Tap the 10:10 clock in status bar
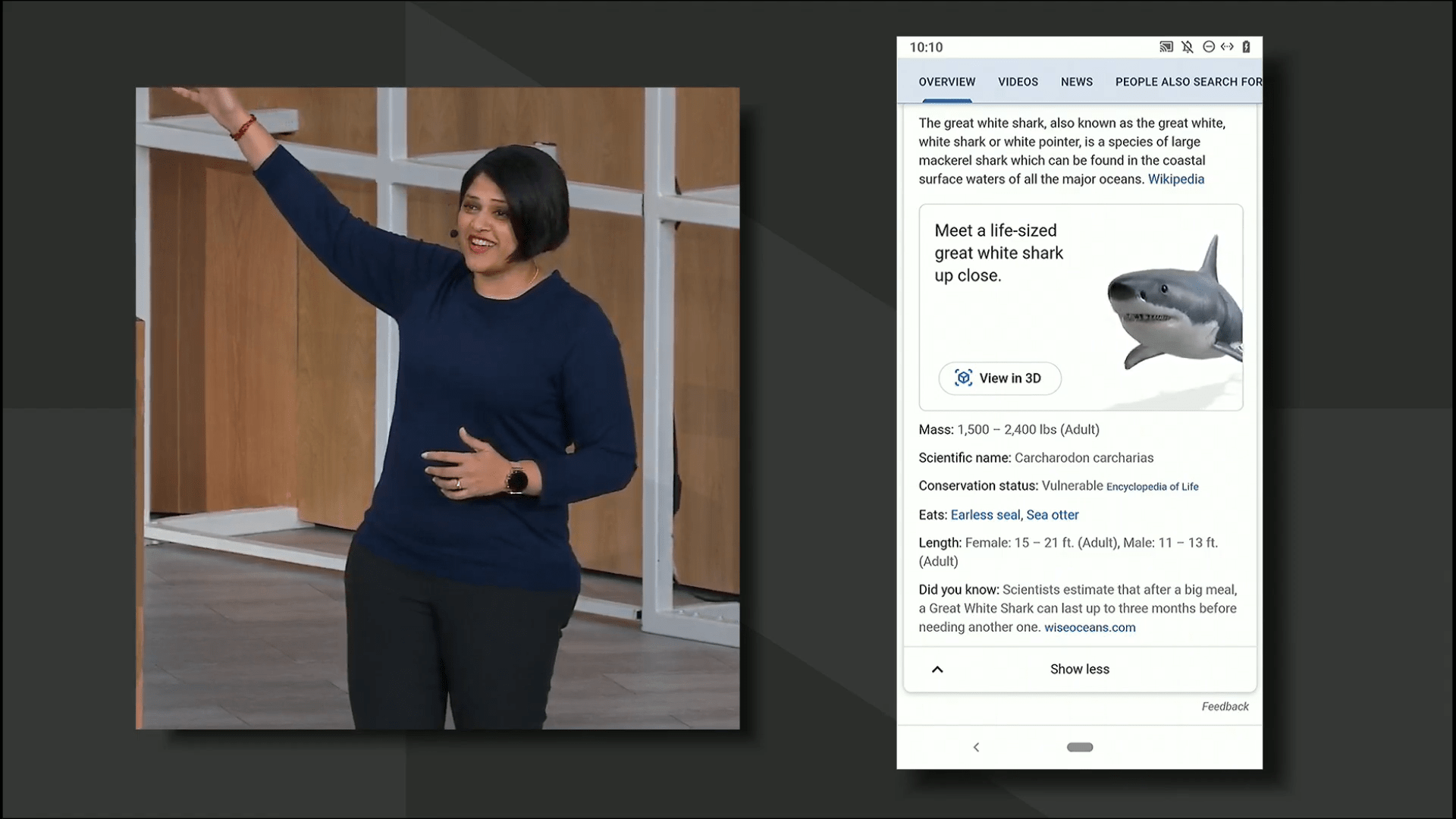The image size is (1456, 819). tap(926, 47)
